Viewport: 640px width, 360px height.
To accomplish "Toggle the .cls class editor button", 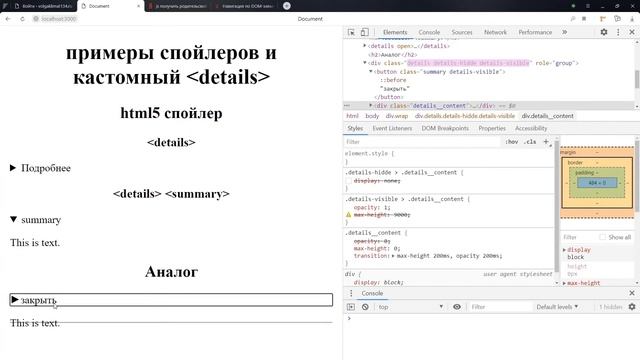I will (530, 142).
